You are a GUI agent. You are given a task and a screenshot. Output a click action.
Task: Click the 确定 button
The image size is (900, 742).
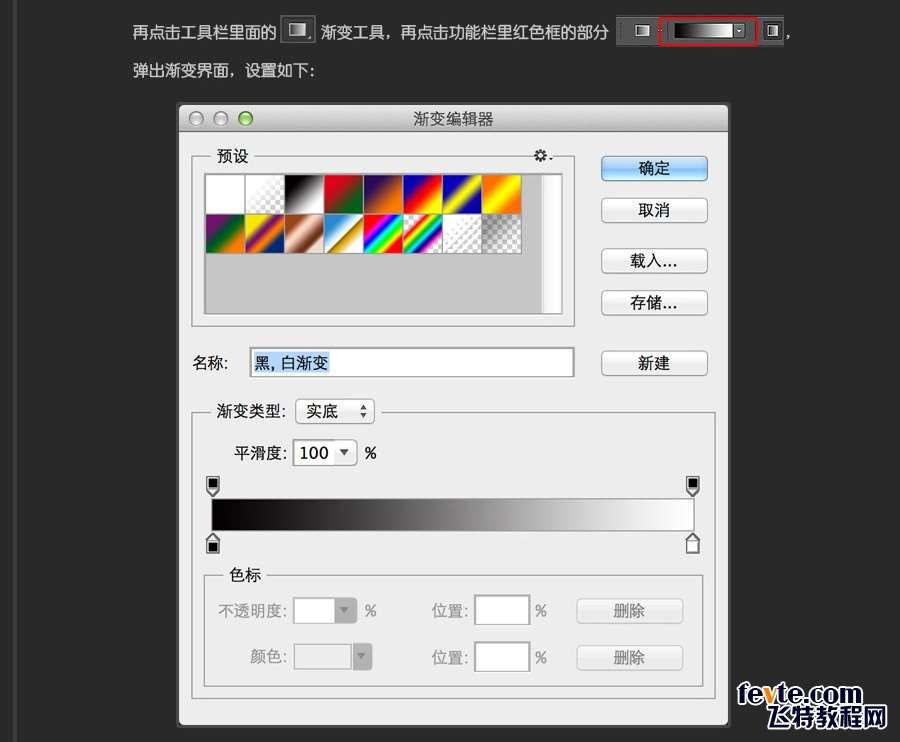tap(654, 168)
